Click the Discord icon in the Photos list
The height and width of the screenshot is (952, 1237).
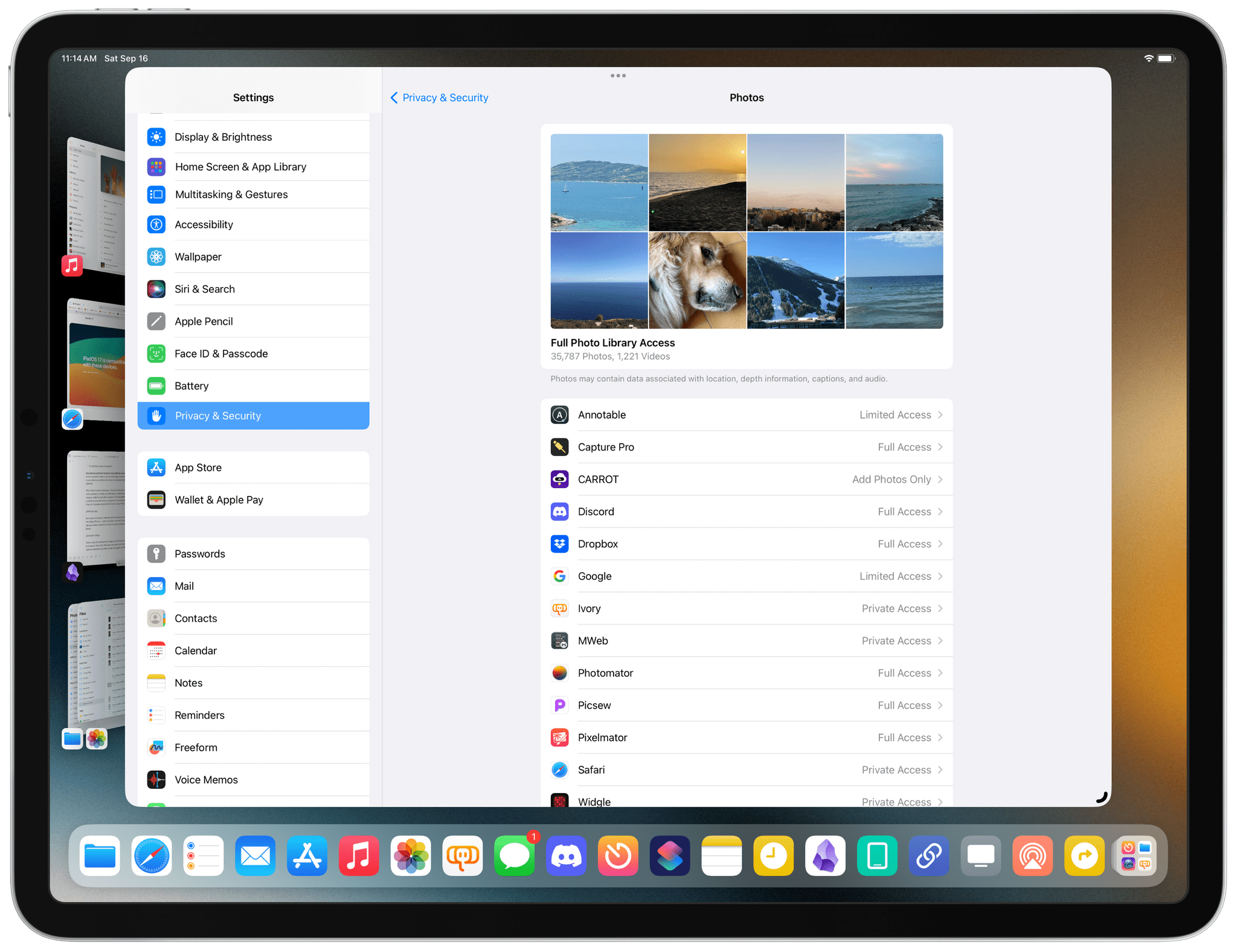pos(560,512)
